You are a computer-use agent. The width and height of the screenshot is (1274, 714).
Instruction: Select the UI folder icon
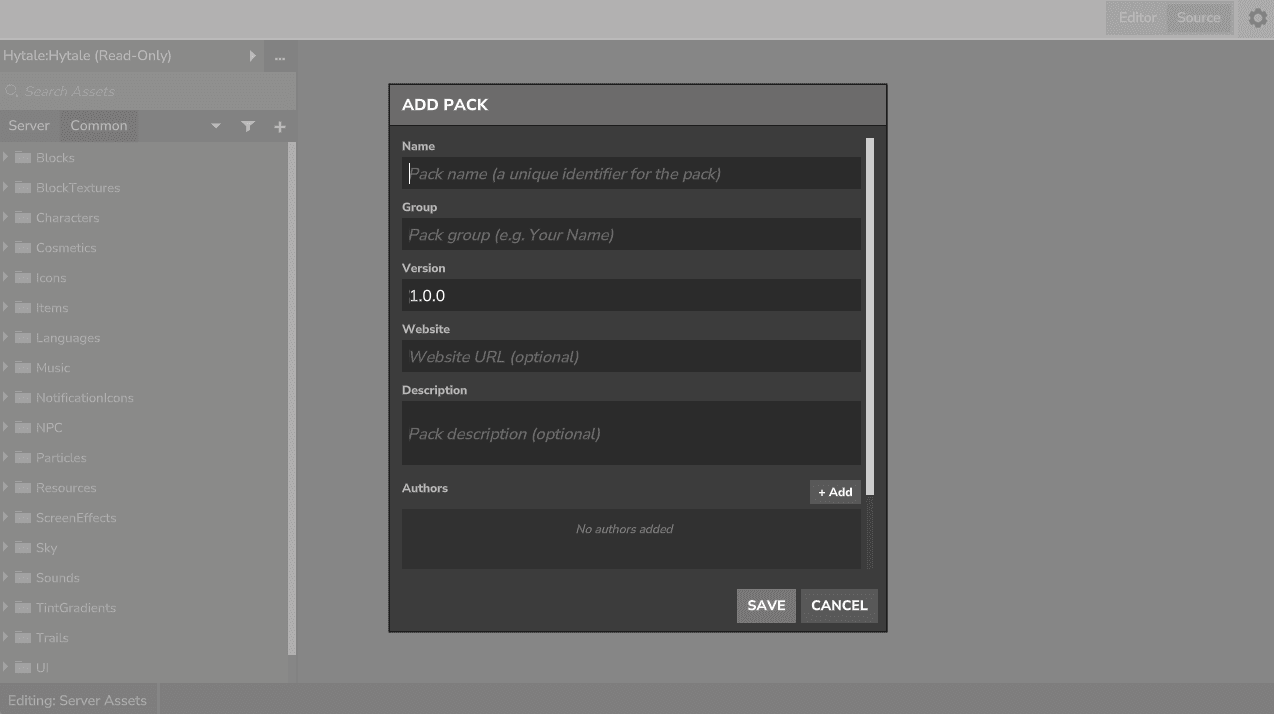click(x=22, y=667)
